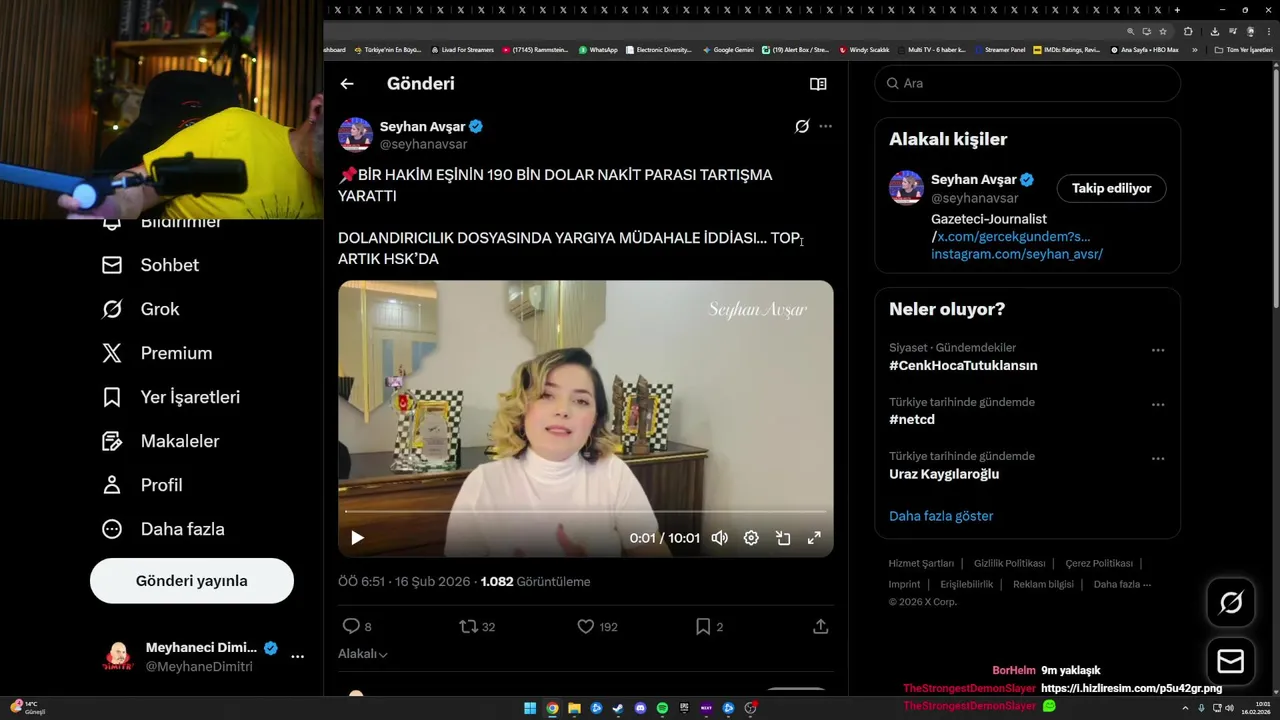Open the #netcd trending topic
Viewport: 1280px width, 720px height.
tap(912, 420)
